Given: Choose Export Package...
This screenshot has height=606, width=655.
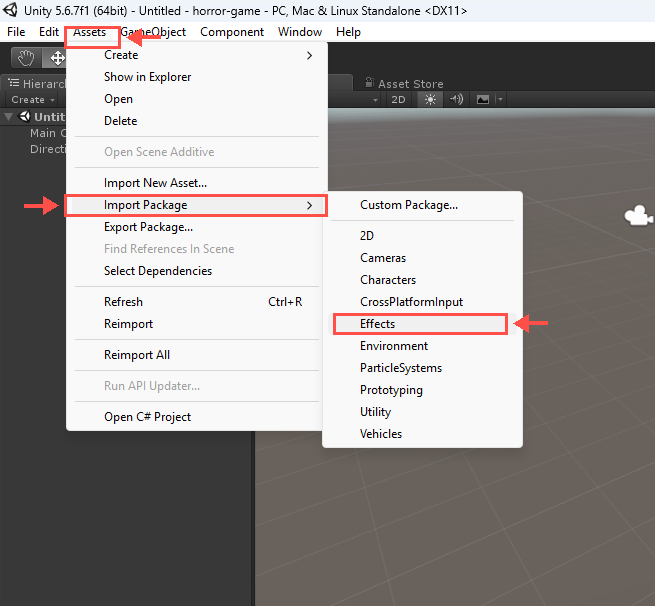Looking at the screenshot, I should (197, 227).
